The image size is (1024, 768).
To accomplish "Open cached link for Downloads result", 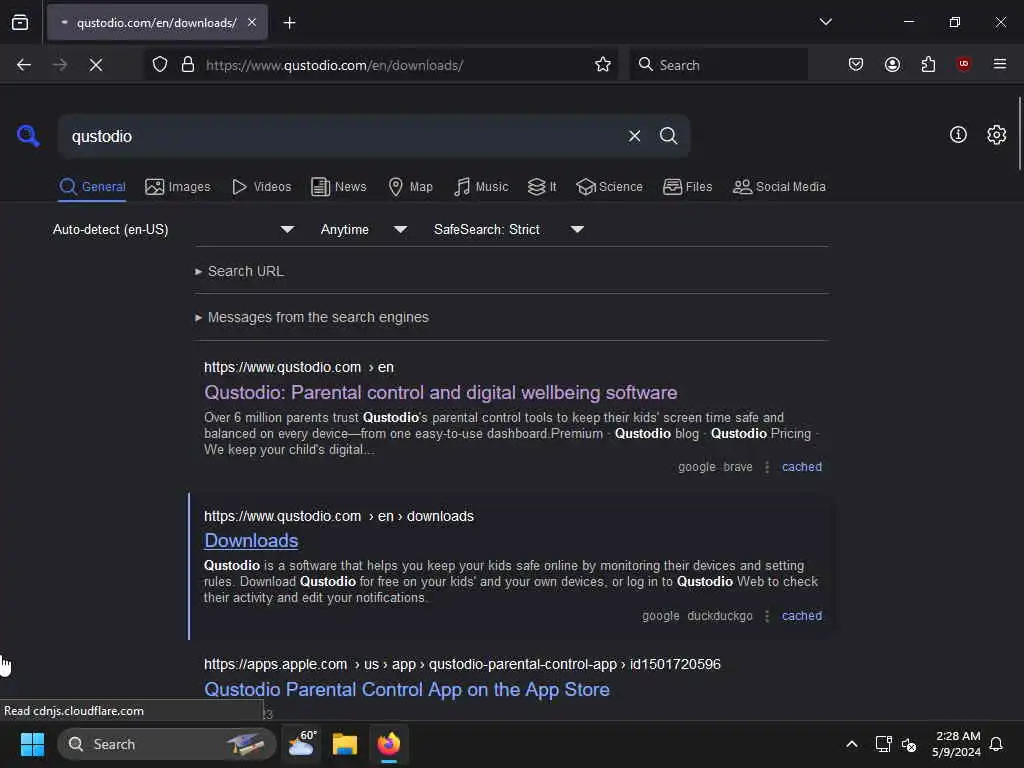I will click(802, 616).
